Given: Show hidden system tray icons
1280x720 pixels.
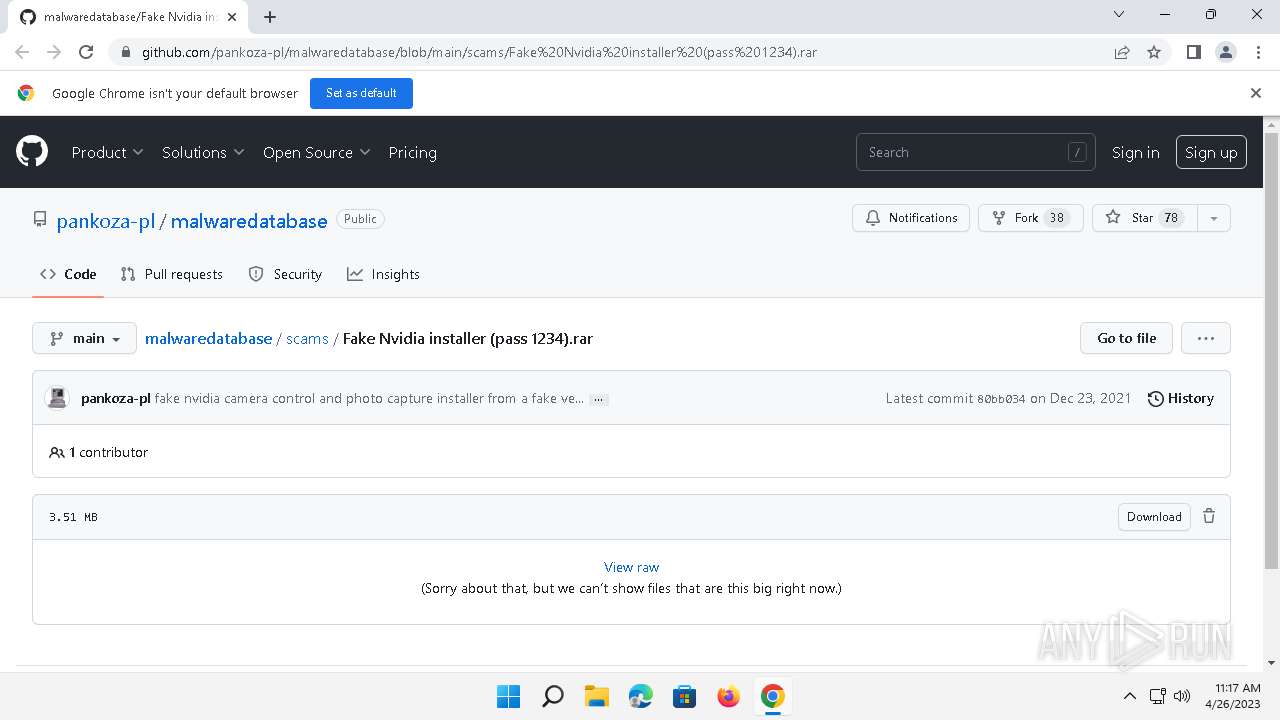Looking at the screenshot, I should [1129, 696].
